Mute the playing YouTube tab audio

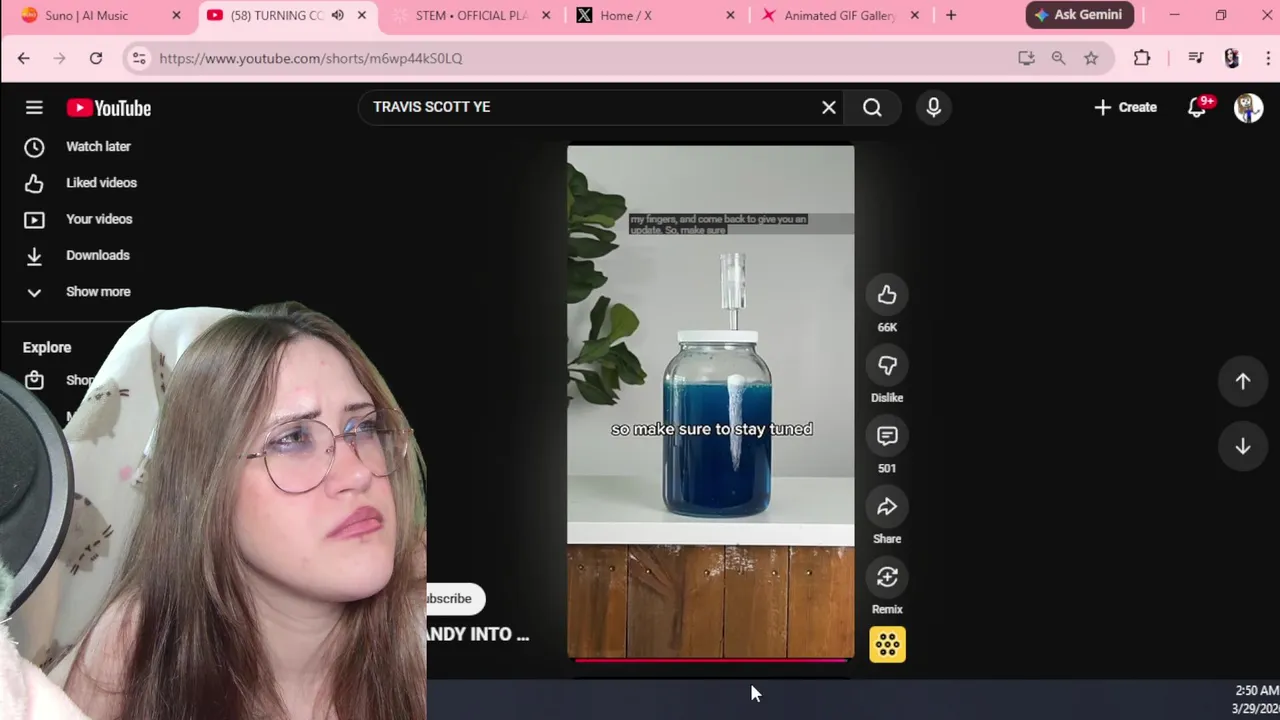pyautogui.click(x=338, y=15)
